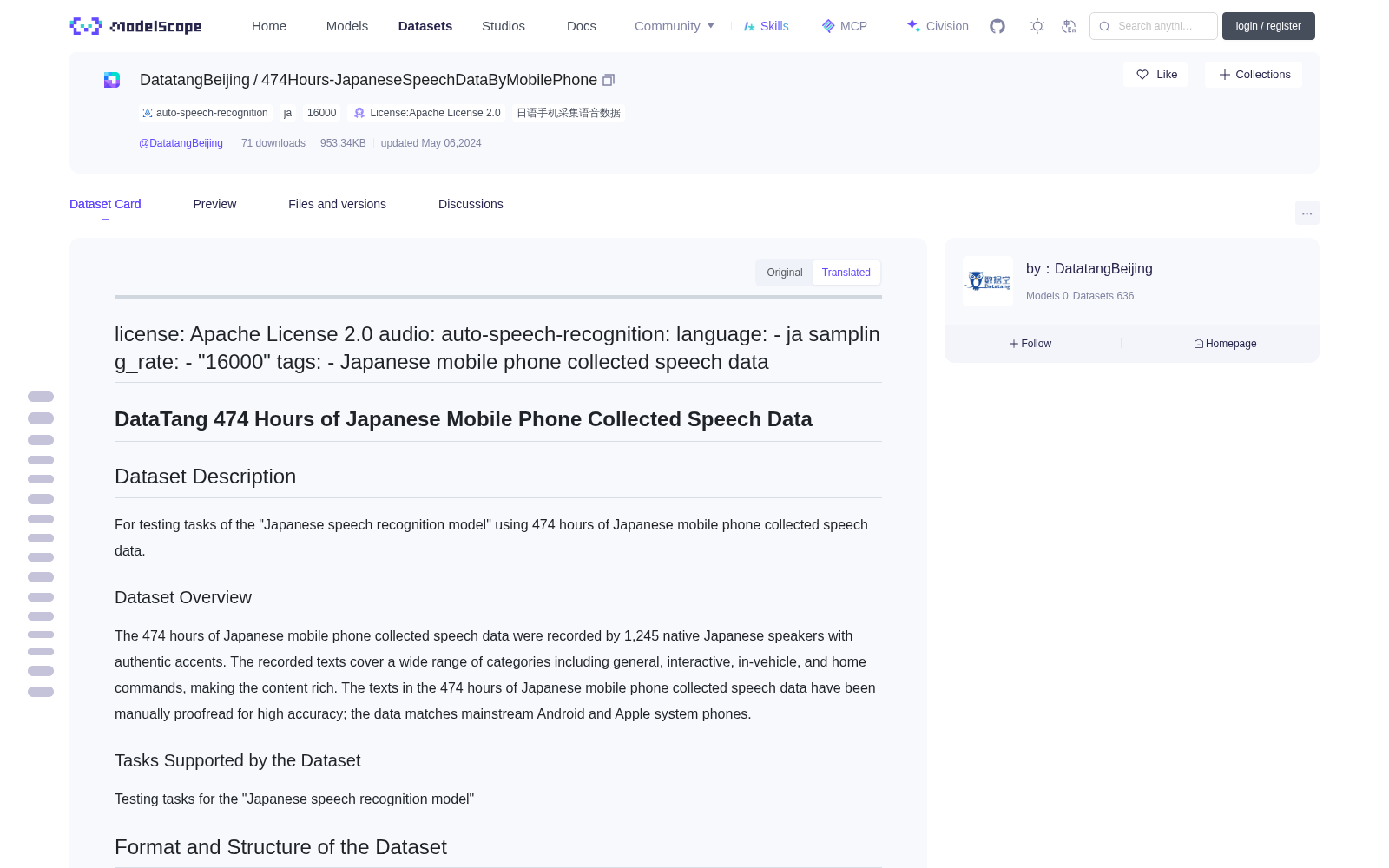Switch to the Discussions tab
Image resolution: width=1389 pixels, height=868 pixels.
[471, 204]
